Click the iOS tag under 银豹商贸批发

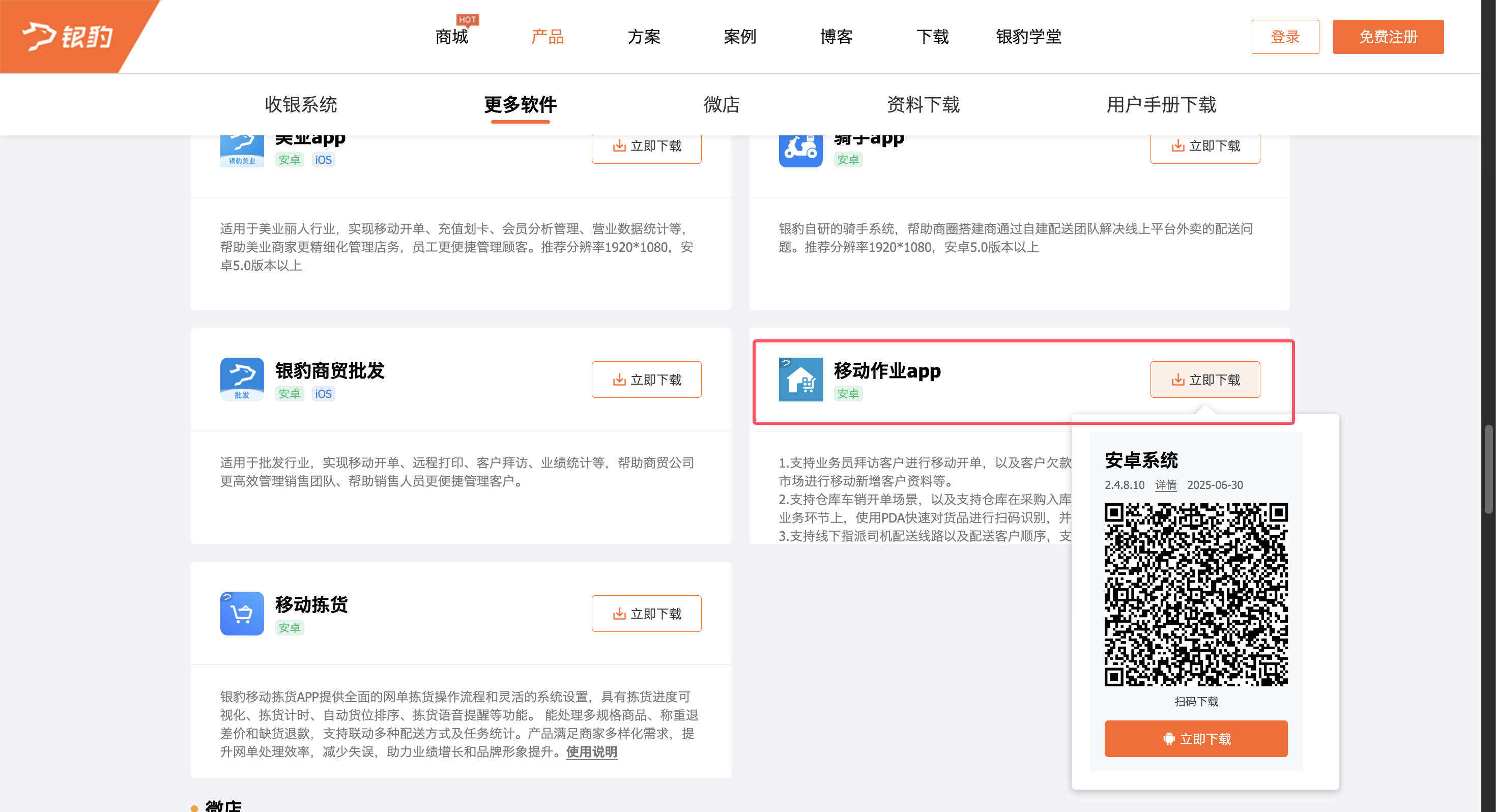324,394
